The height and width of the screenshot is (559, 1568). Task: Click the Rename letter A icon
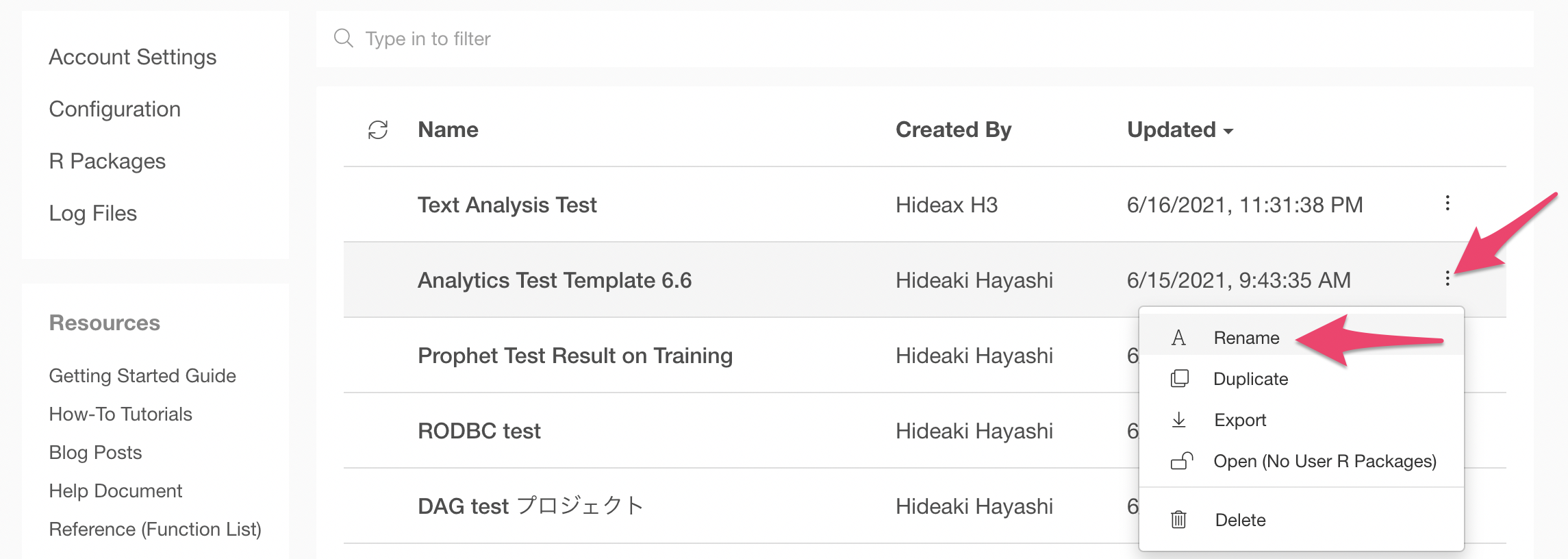(1178, 338)
